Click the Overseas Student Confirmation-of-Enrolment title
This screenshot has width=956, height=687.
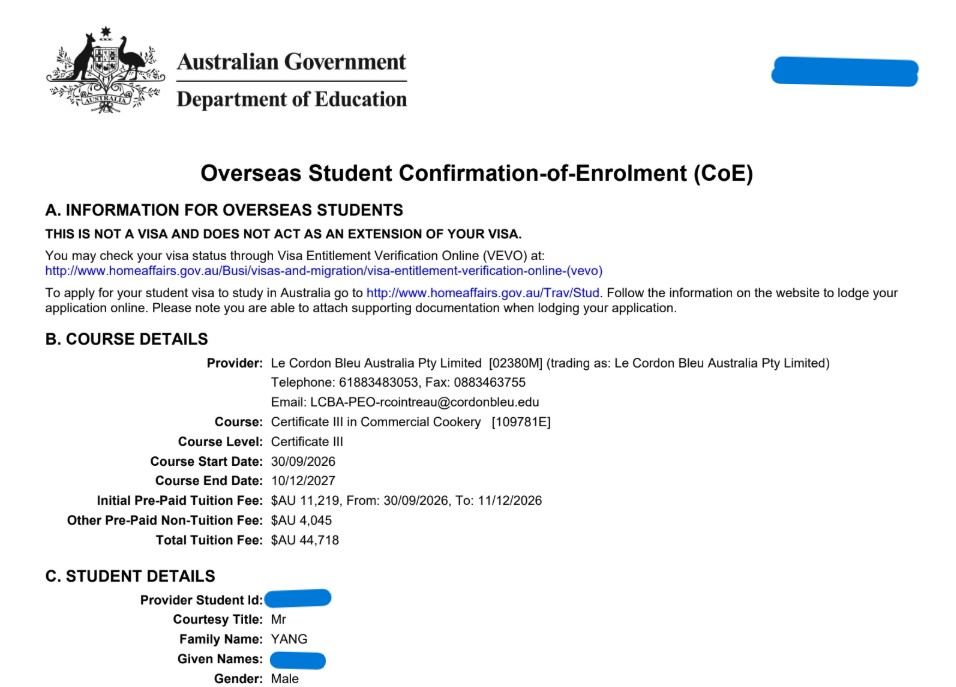pyautogui.click(x=477, y=173)
